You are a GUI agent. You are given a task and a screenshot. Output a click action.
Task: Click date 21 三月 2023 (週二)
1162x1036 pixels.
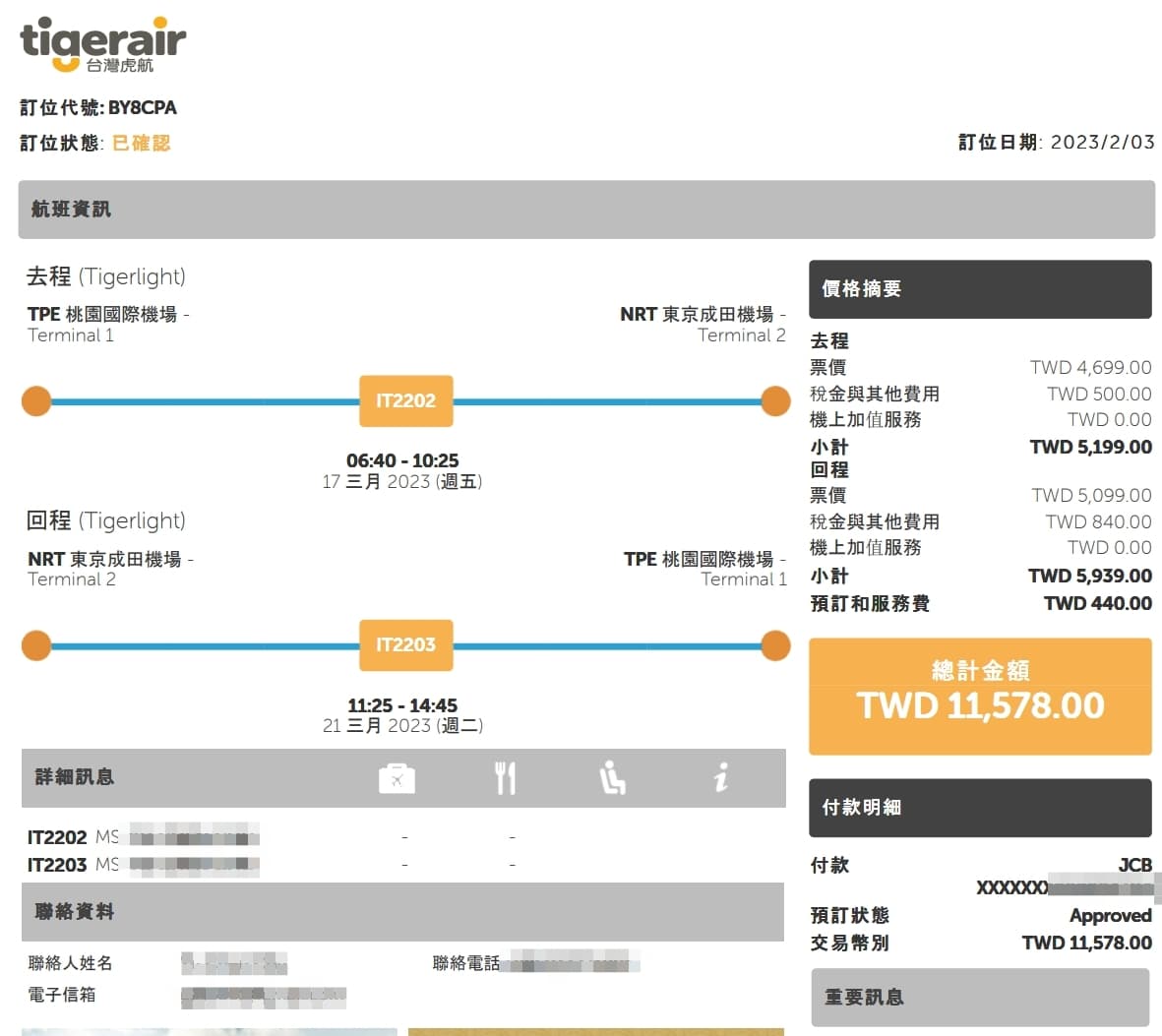(402, 725)
